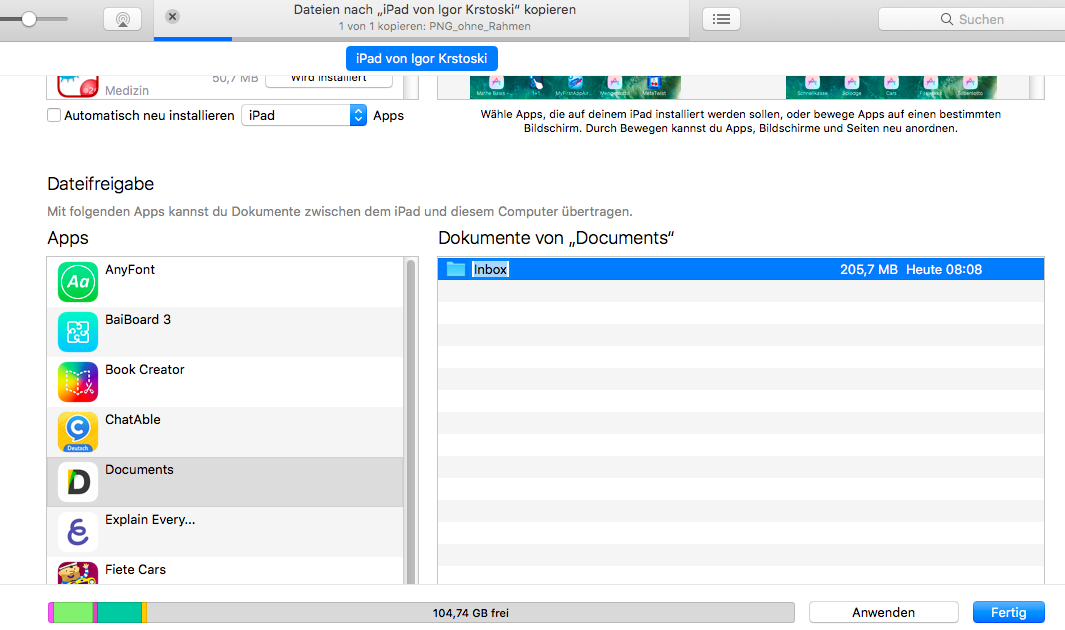The height and width of the screenshot is (630, 1065).
Task: Click the storage capacity bar free space
Action: (471, 612)
